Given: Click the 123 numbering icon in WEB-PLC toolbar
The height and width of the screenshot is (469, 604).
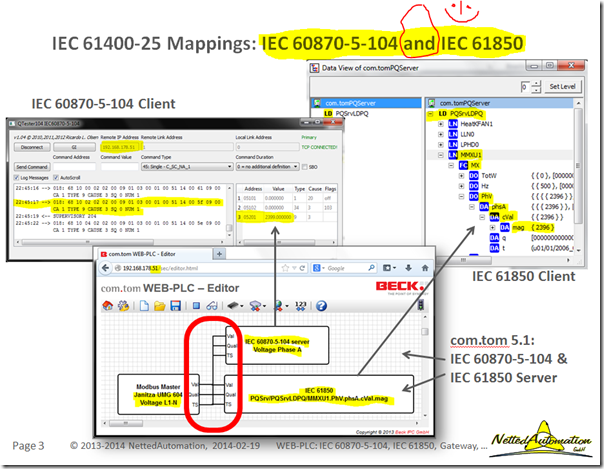Looking at the screenshot, I should [300, 306].
